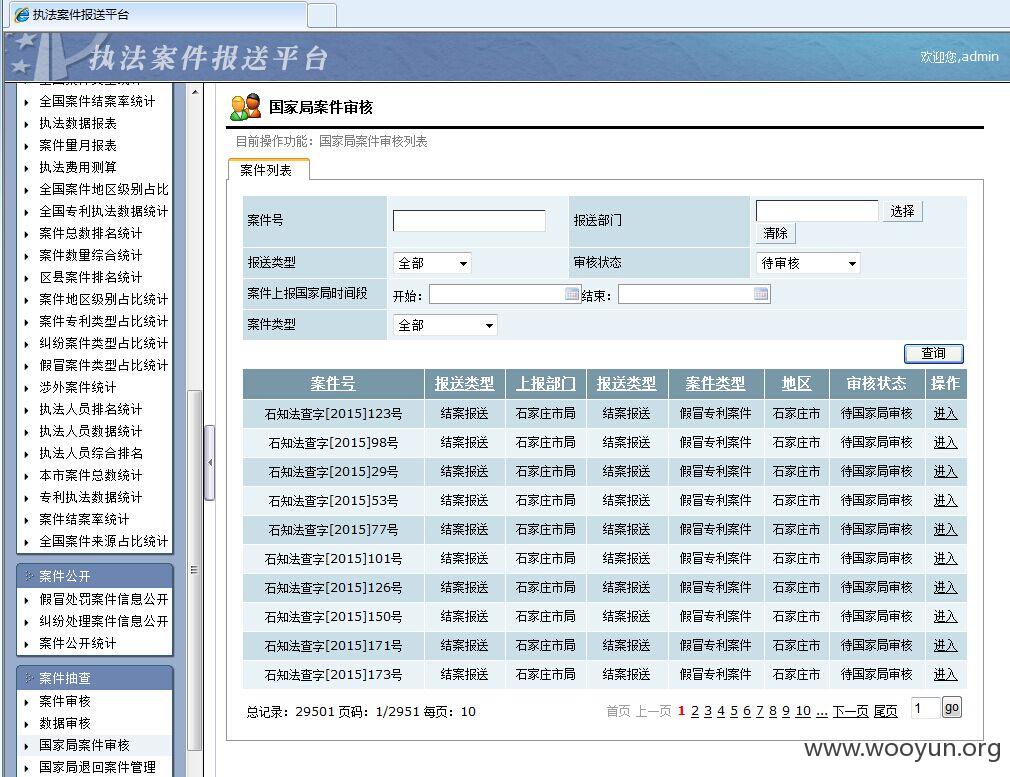Select the 执法案件报送平台 browser tab
The height and width of the screenshot is (777, 1010).
coord(158,14)
